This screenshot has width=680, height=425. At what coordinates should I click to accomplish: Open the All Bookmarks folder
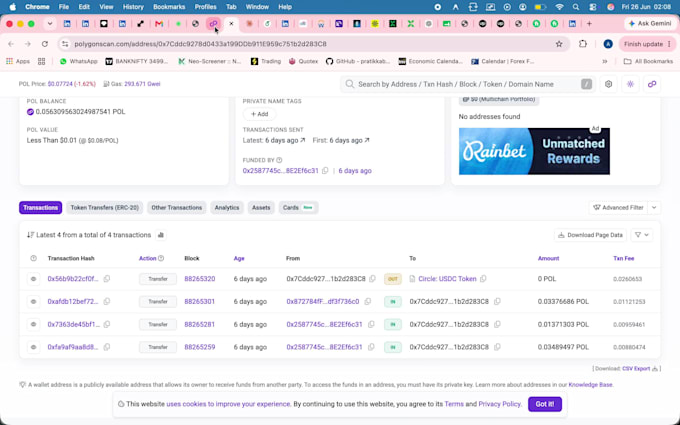click(x=648, y=62)
